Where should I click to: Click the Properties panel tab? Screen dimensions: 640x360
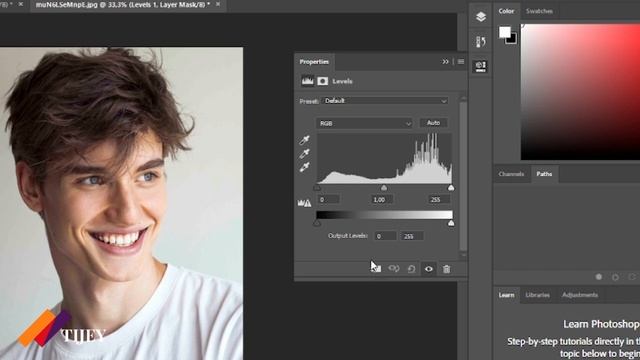314,62
